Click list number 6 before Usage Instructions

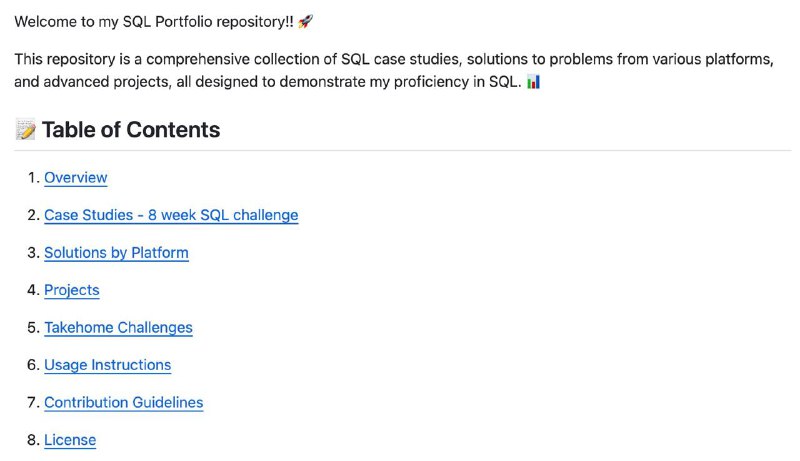[33, 365]
